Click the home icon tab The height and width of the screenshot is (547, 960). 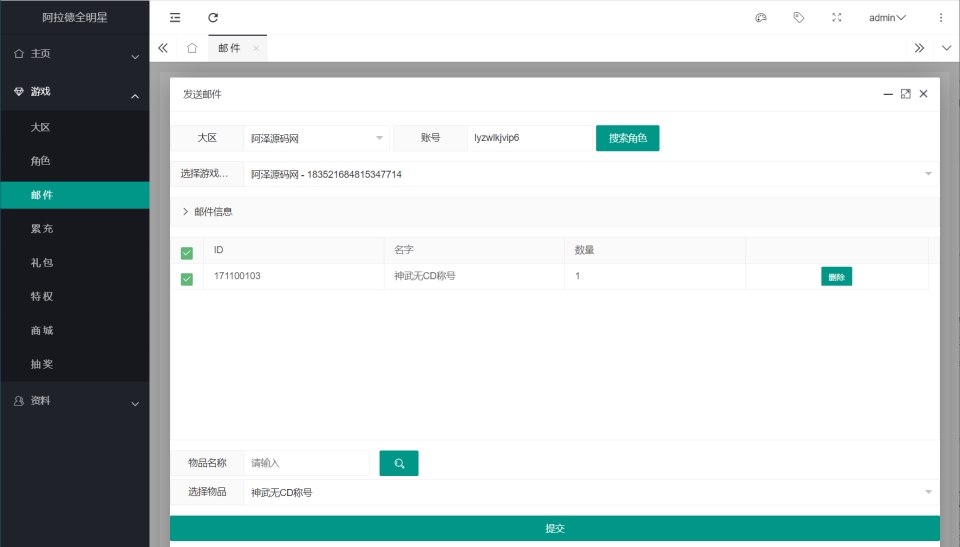tap(192, 48)
